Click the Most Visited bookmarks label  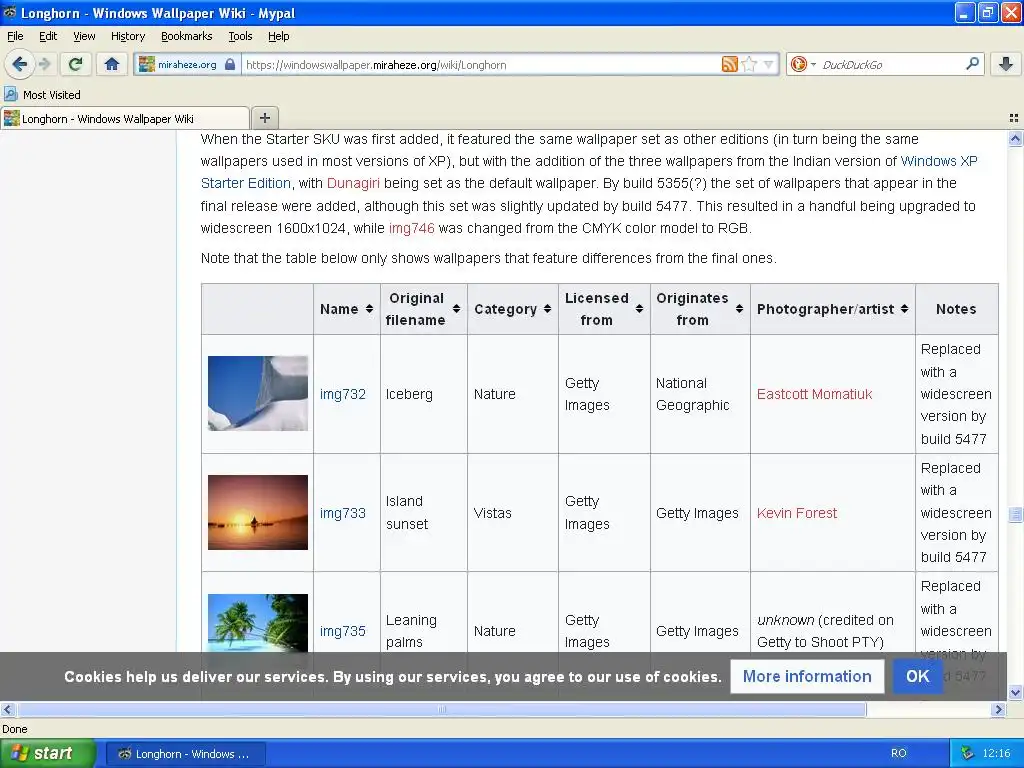point(52,95)
